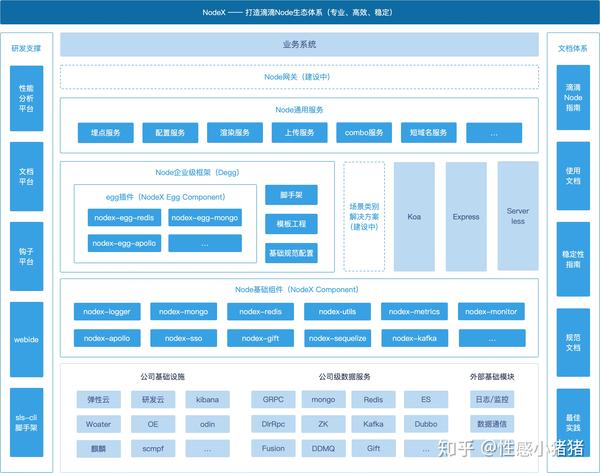
Task: Select the nodex-gift box
Action: (x=261, y=338)
